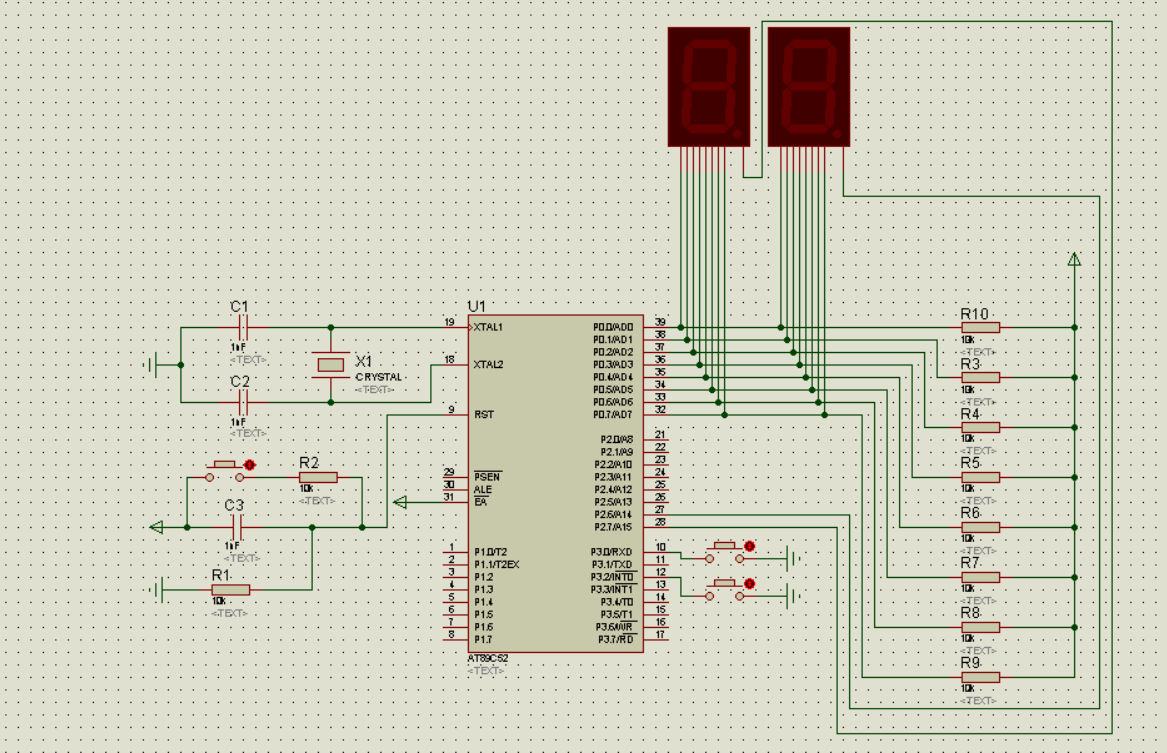Click the ground symbol beside the P3.0 button
Image resolution: width=1167 pixels, height=753 pixels.
793,558
